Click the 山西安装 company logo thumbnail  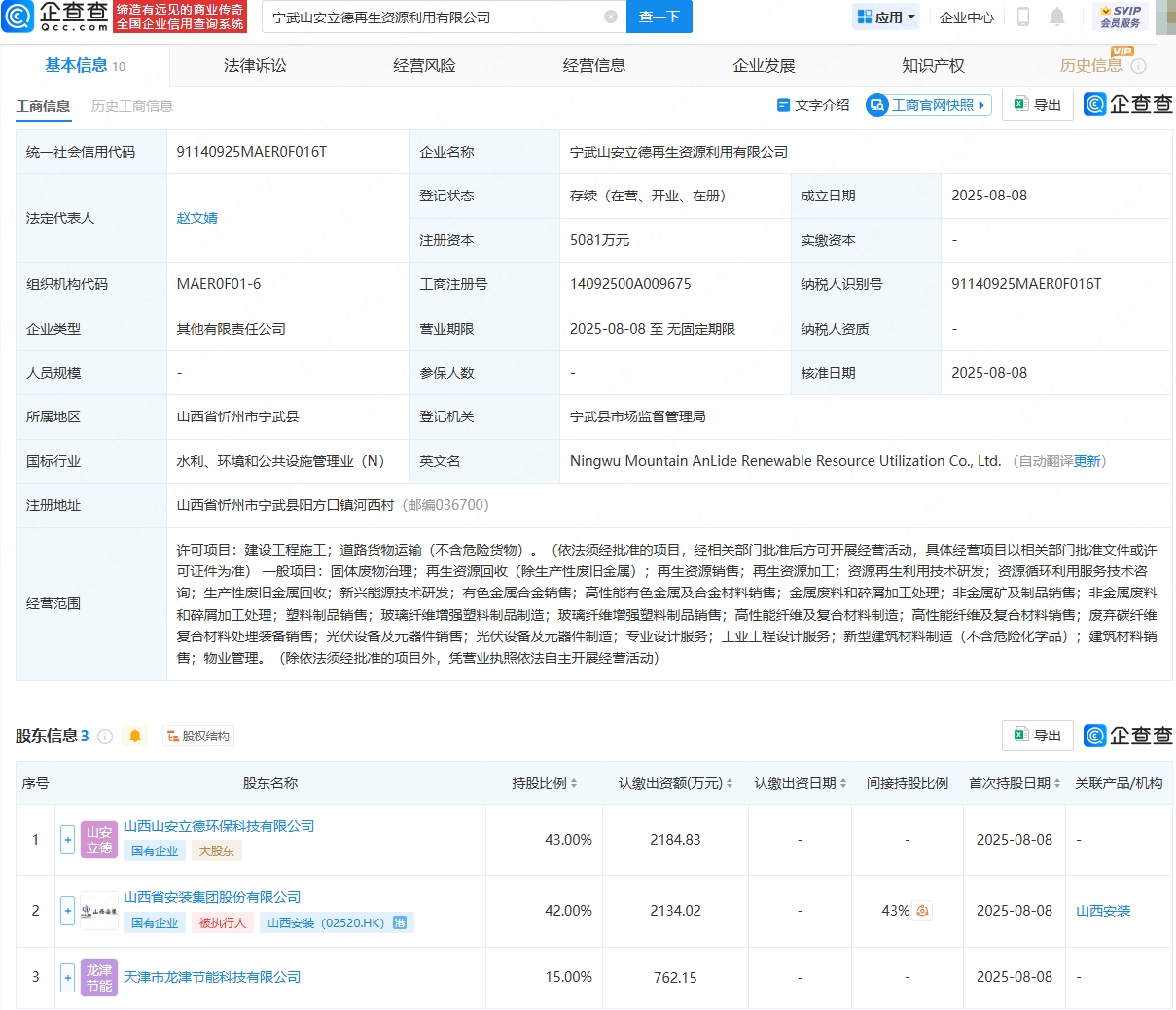pyautogui.click(x=99, y=911)
